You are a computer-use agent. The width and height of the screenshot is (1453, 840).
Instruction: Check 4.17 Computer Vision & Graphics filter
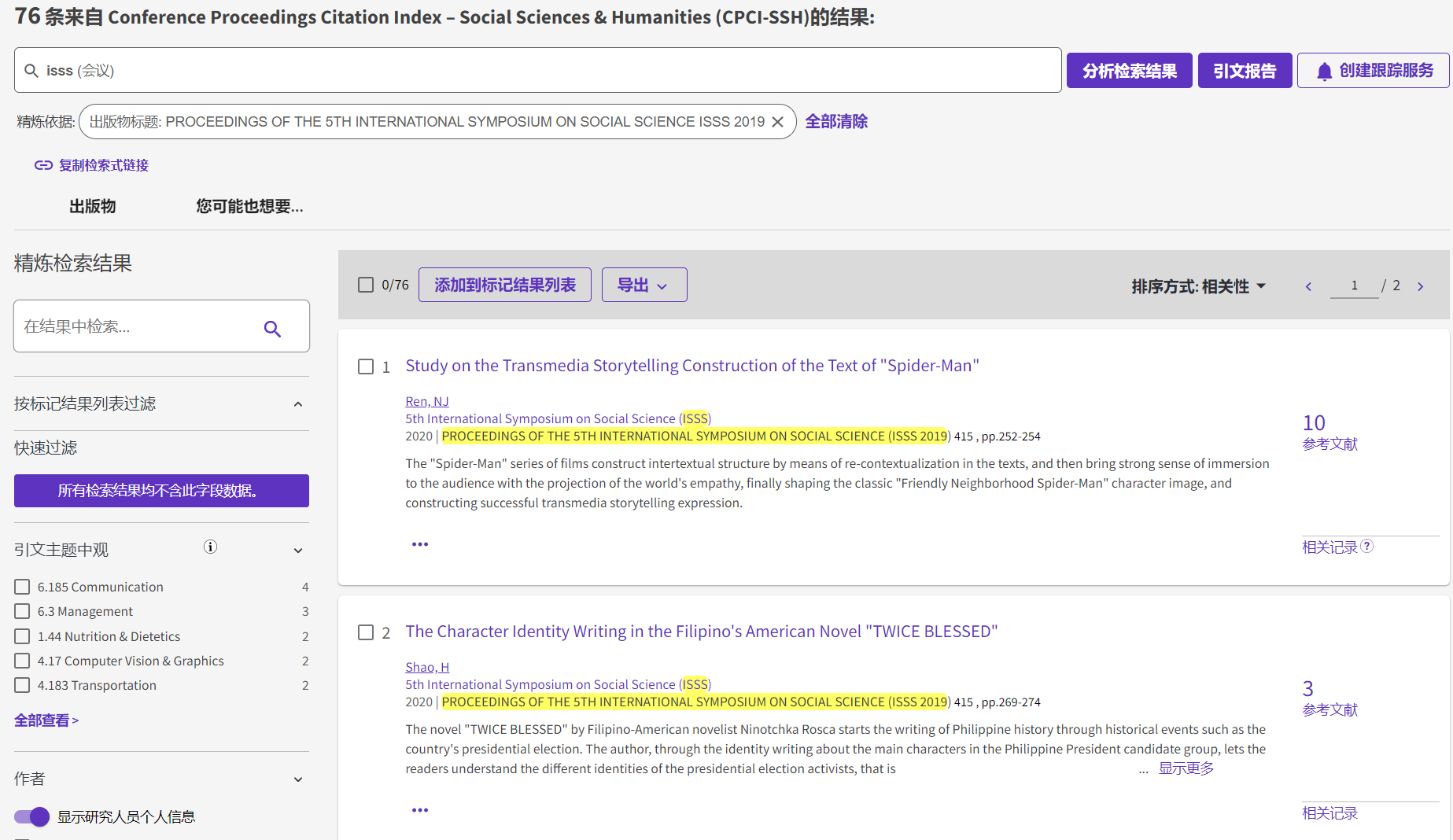pos(22,661)
